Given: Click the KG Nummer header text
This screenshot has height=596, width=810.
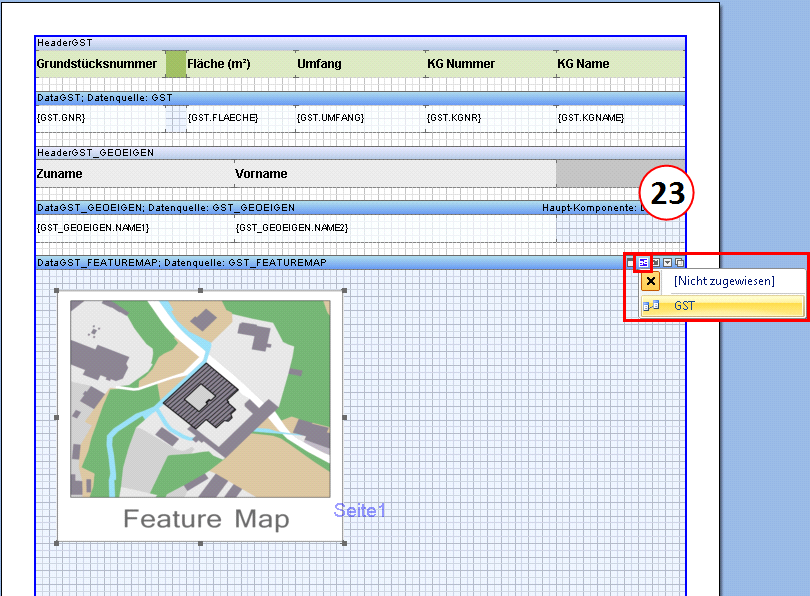Looking at the screenshot, I should 461,64.
